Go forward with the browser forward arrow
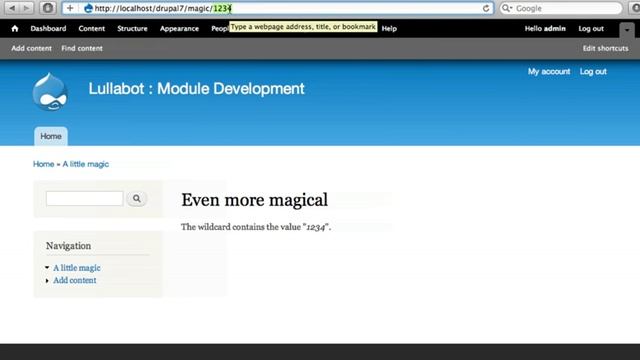Image resolution: width=640 pixels, height=360 pixels. tap(26, 8)
